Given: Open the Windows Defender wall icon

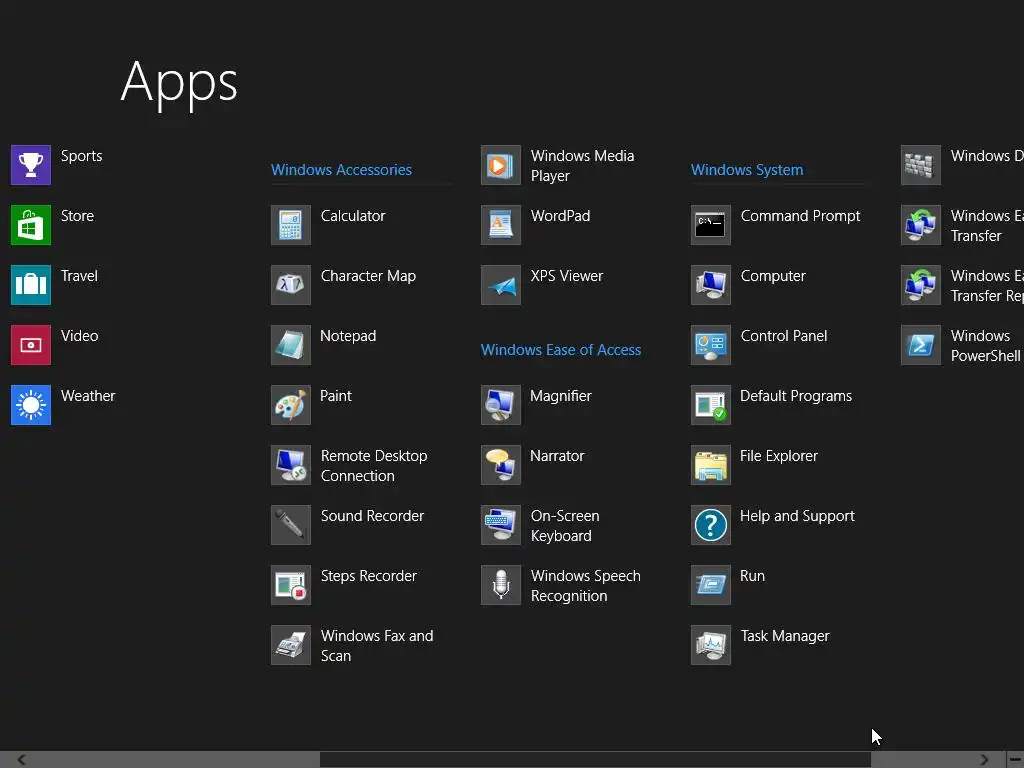Looking at the screenshot, I should point(921,165).
